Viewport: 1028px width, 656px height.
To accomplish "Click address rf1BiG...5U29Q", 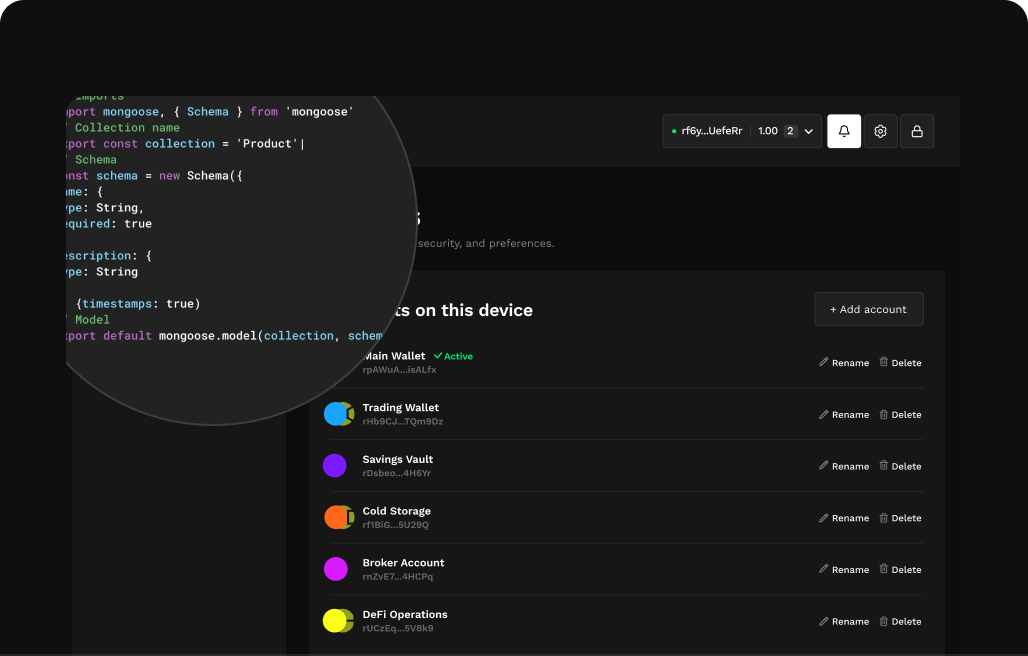I will tap(395, 525).
